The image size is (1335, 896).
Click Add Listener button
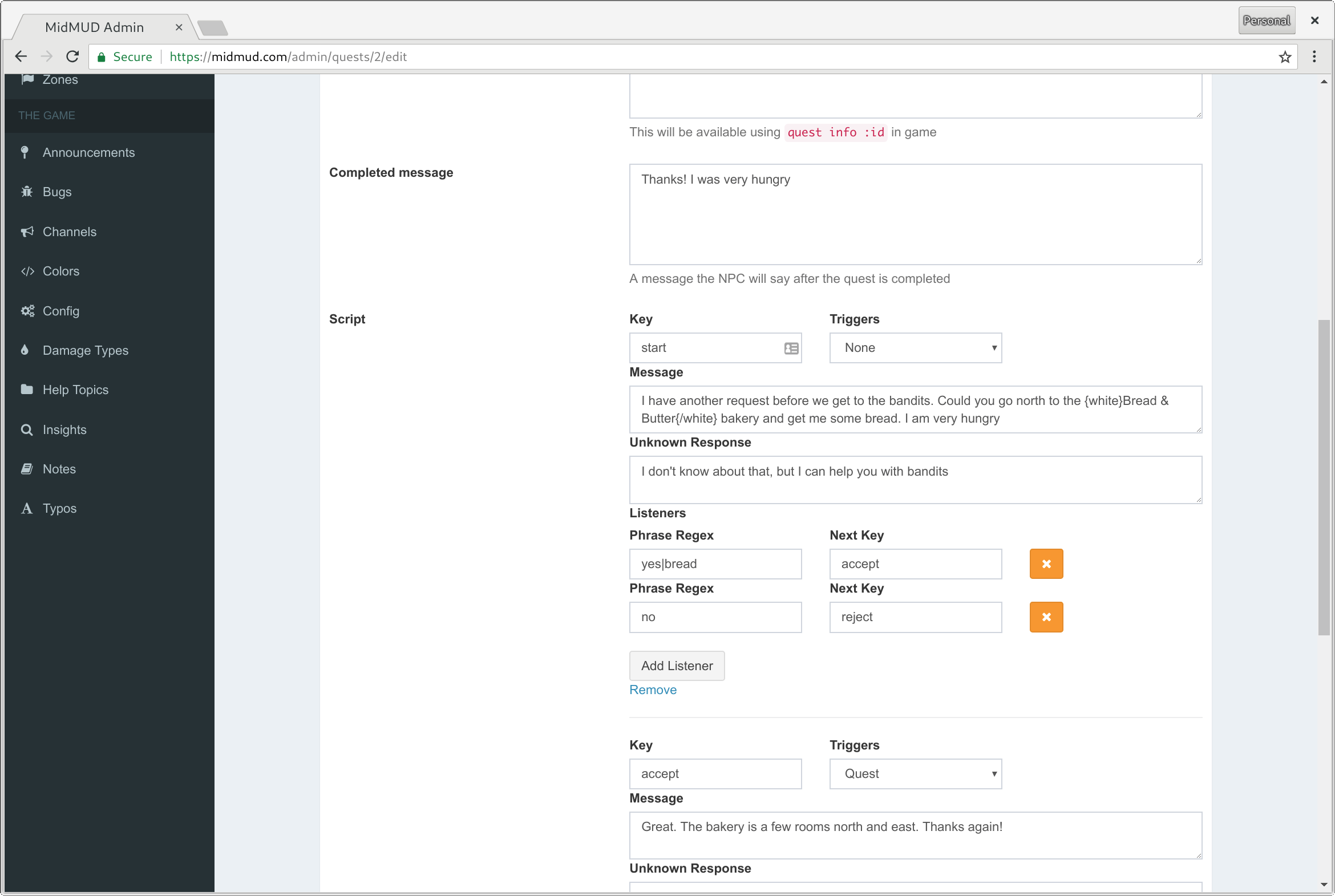[676, 665]
